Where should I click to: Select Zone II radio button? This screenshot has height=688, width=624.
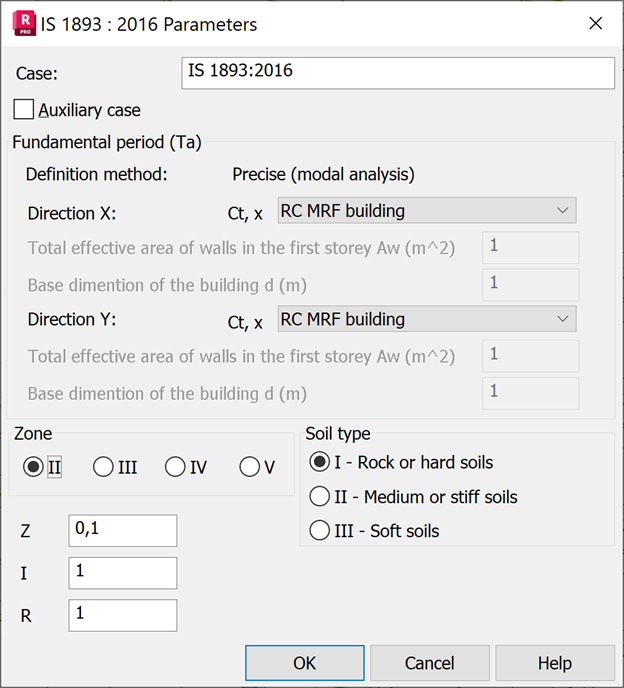[x=33, y=467]
